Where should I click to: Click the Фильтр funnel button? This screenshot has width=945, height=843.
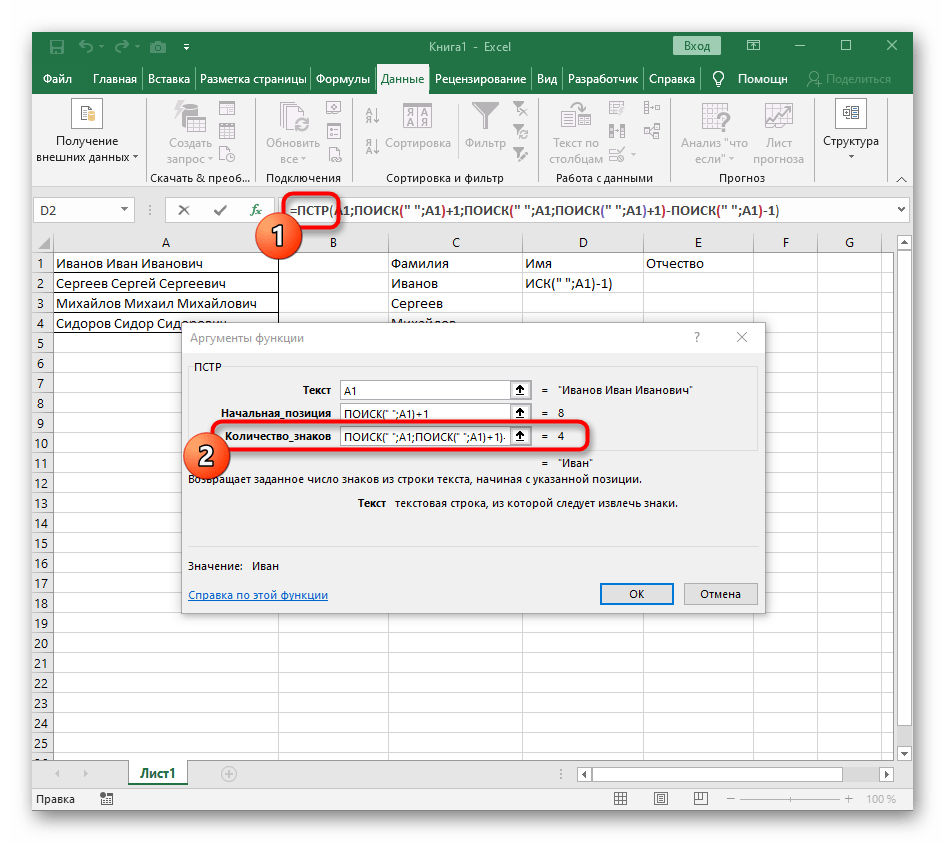(x=485, y=127)
